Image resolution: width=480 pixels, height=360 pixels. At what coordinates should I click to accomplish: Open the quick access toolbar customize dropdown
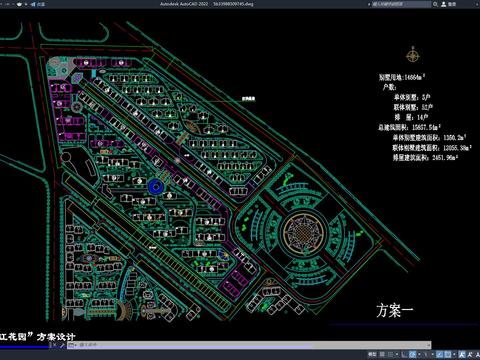(26, 4)
